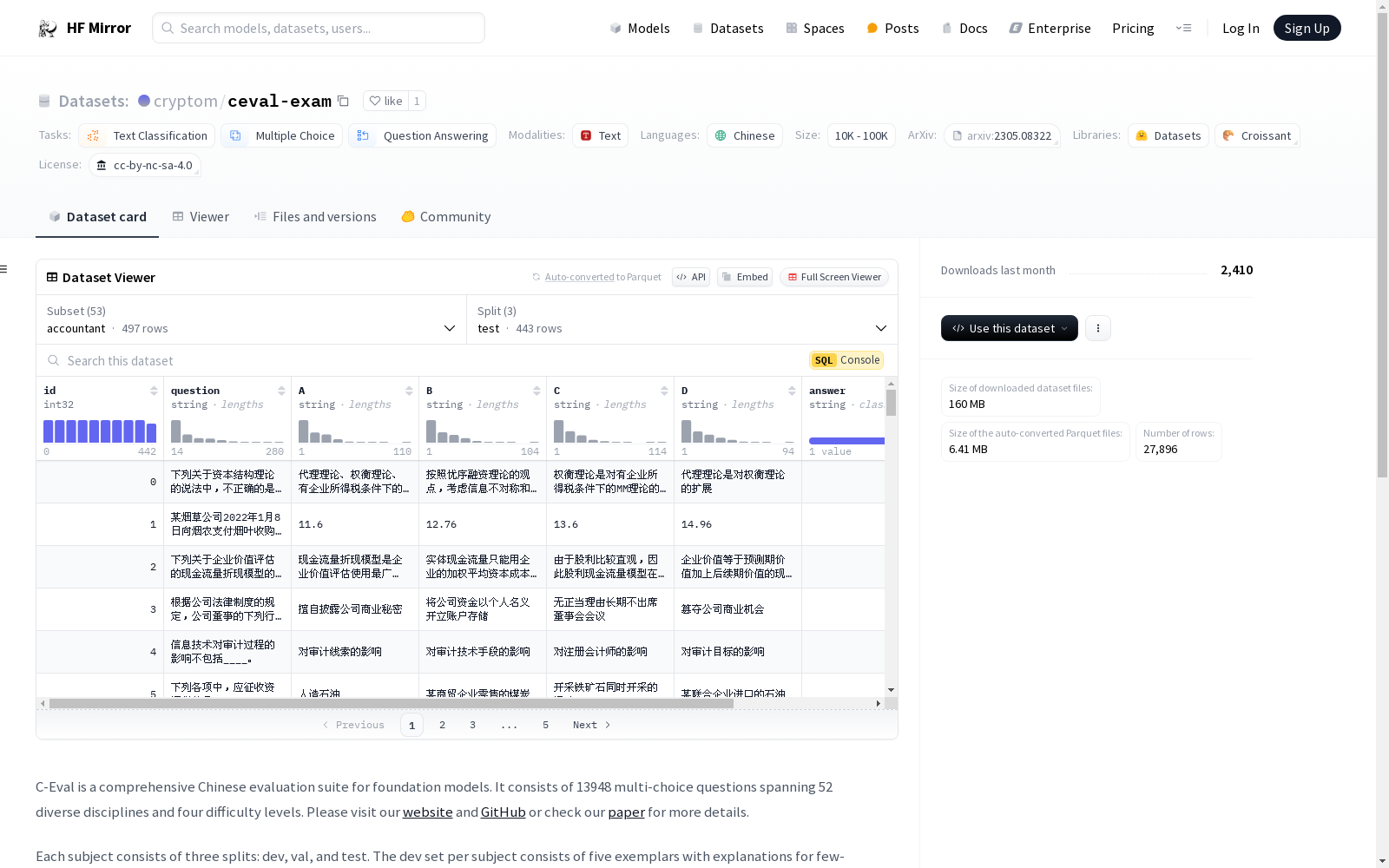Image resolution: width=1389 pixels, height=868 pixels.
Task: Select the Chinese language tag
Action: point(745,135)
